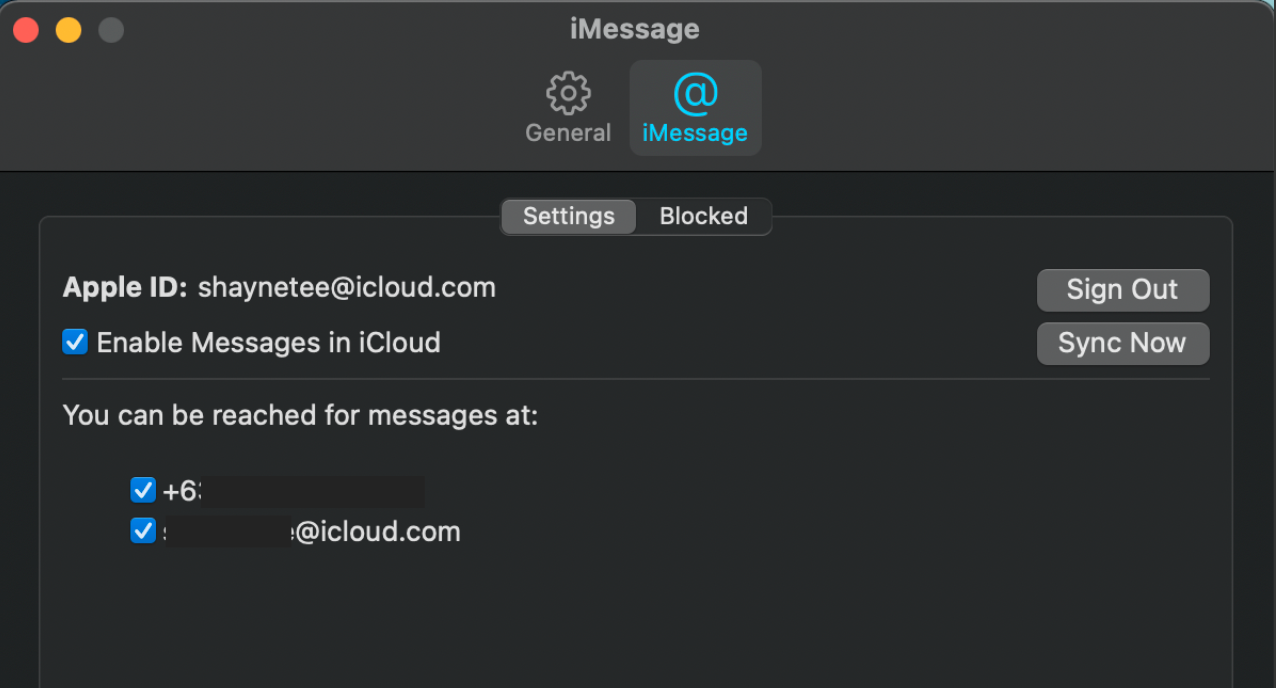Close the iMessage preferences window
Image resolution: width=1278 pixels, height=688 pixels.
pos(26,30)
